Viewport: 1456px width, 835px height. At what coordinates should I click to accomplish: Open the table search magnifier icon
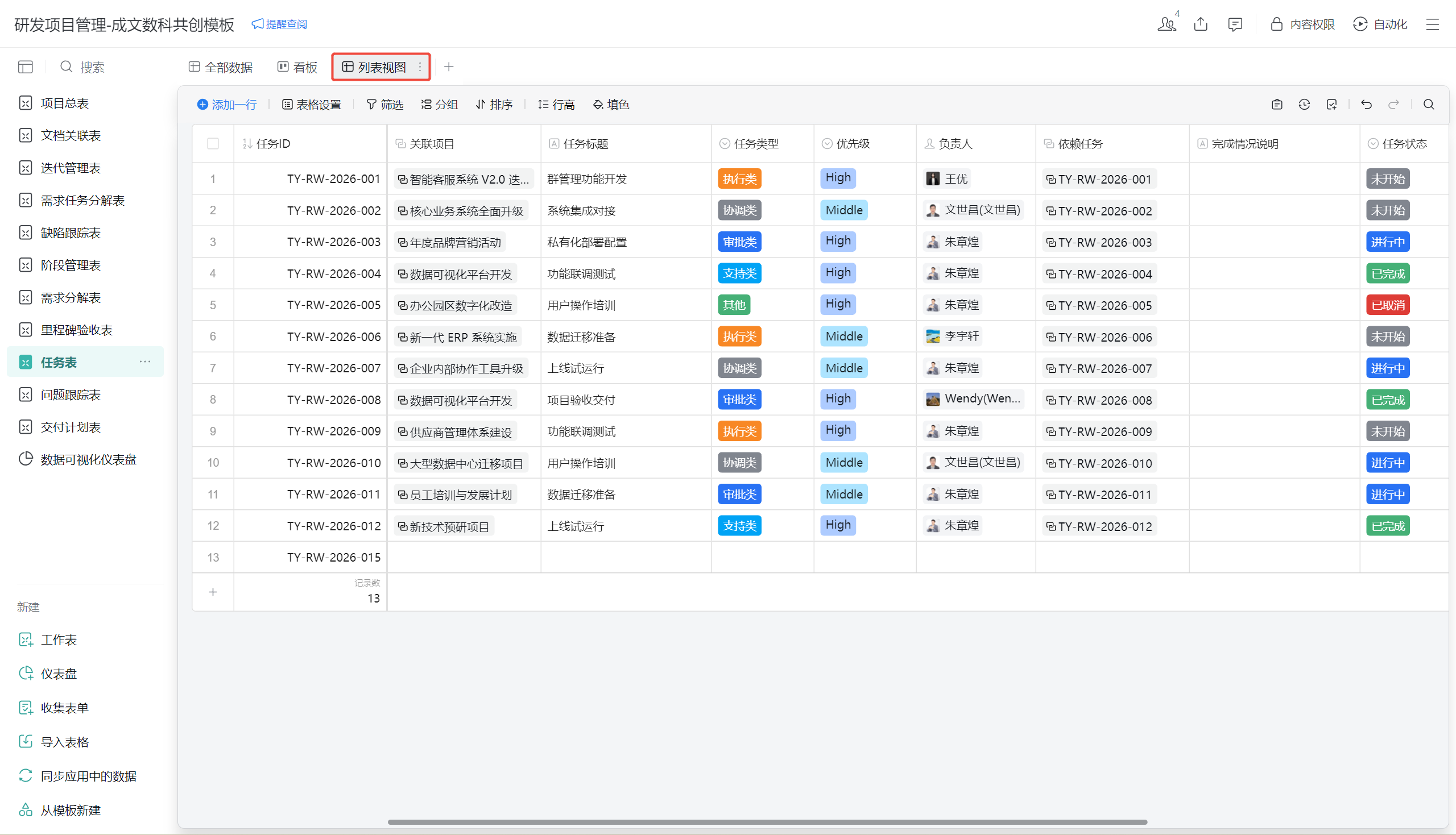[1429, 105]
